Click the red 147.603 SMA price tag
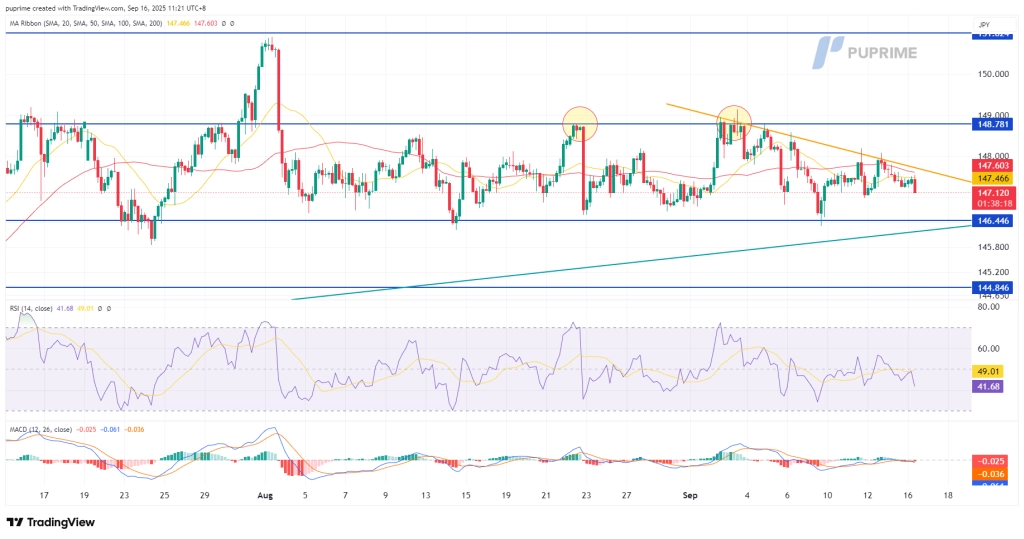Screen dimensions: 1024x539 coord(995,164)
